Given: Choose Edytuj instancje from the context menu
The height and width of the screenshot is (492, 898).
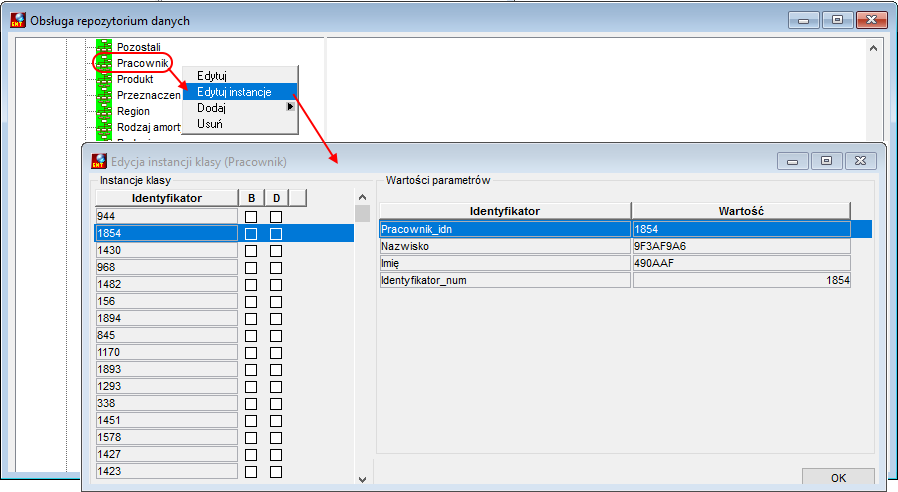Looking at the screenshot, I should pyautogui.click(x=241, y=92).
